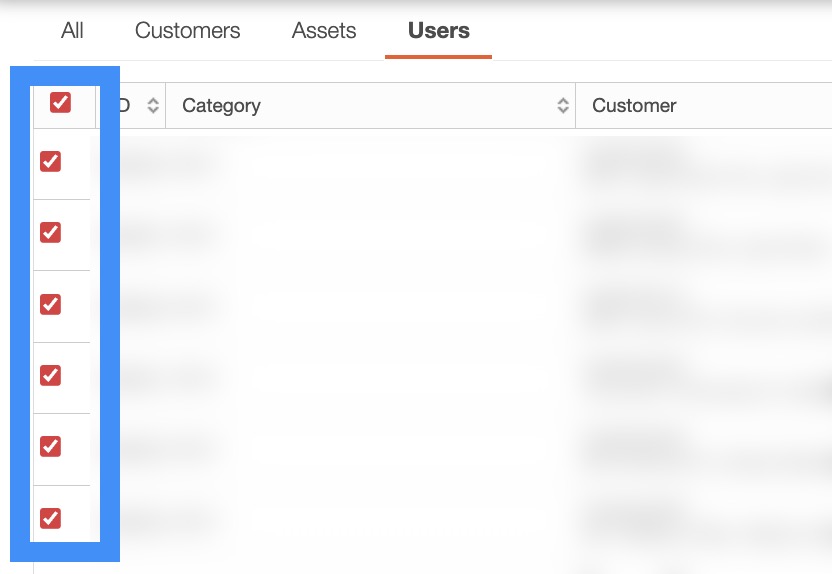This screenshot has width=832, height=574.
Task: Go to the Assets tab
Action: tap(324, 31)
